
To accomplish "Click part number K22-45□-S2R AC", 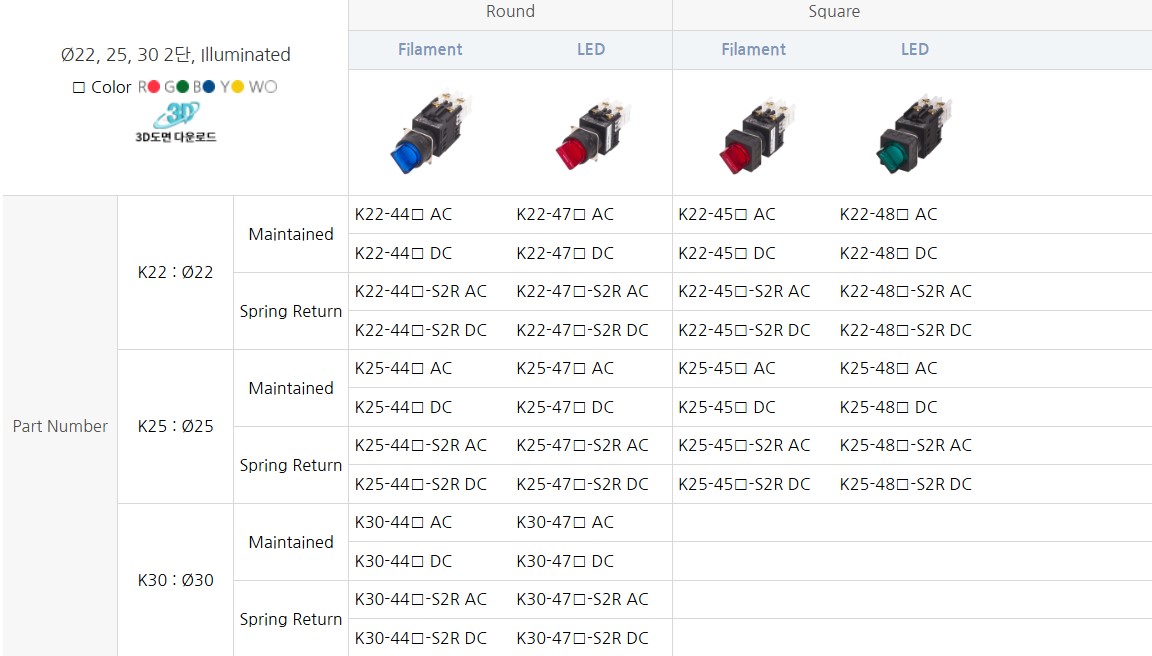I will tap(744, 291).
